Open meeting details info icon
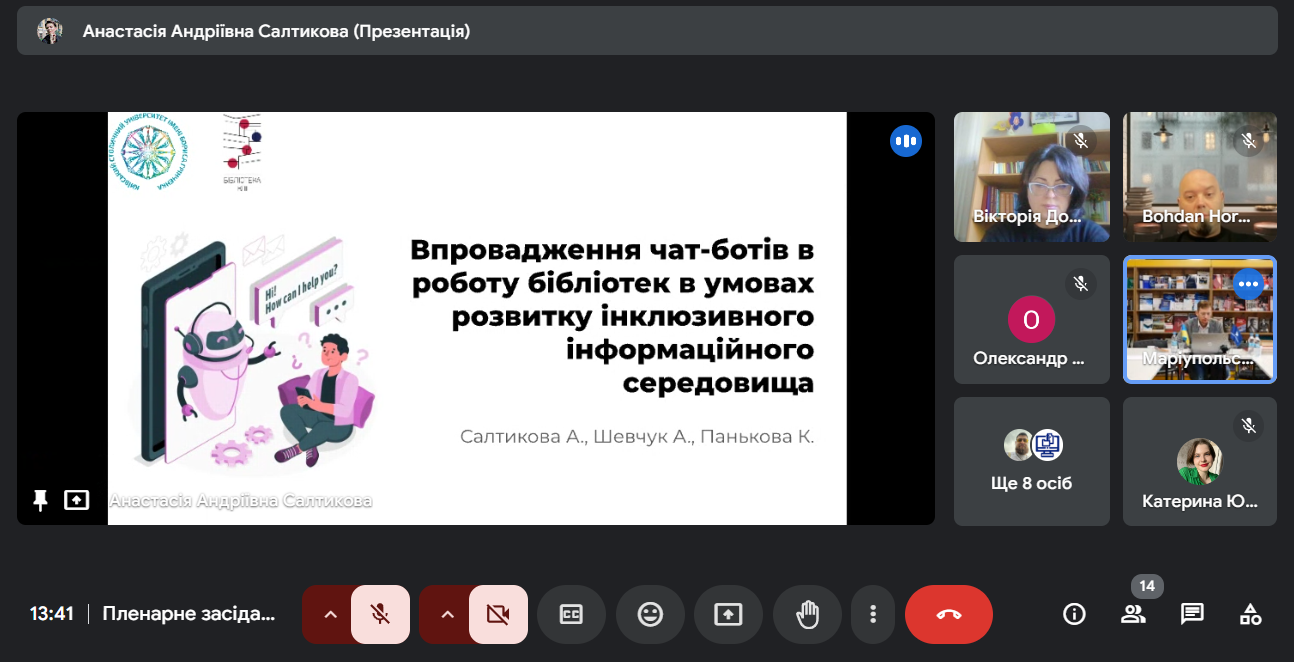1294x662 pixels. point(1074,614)
